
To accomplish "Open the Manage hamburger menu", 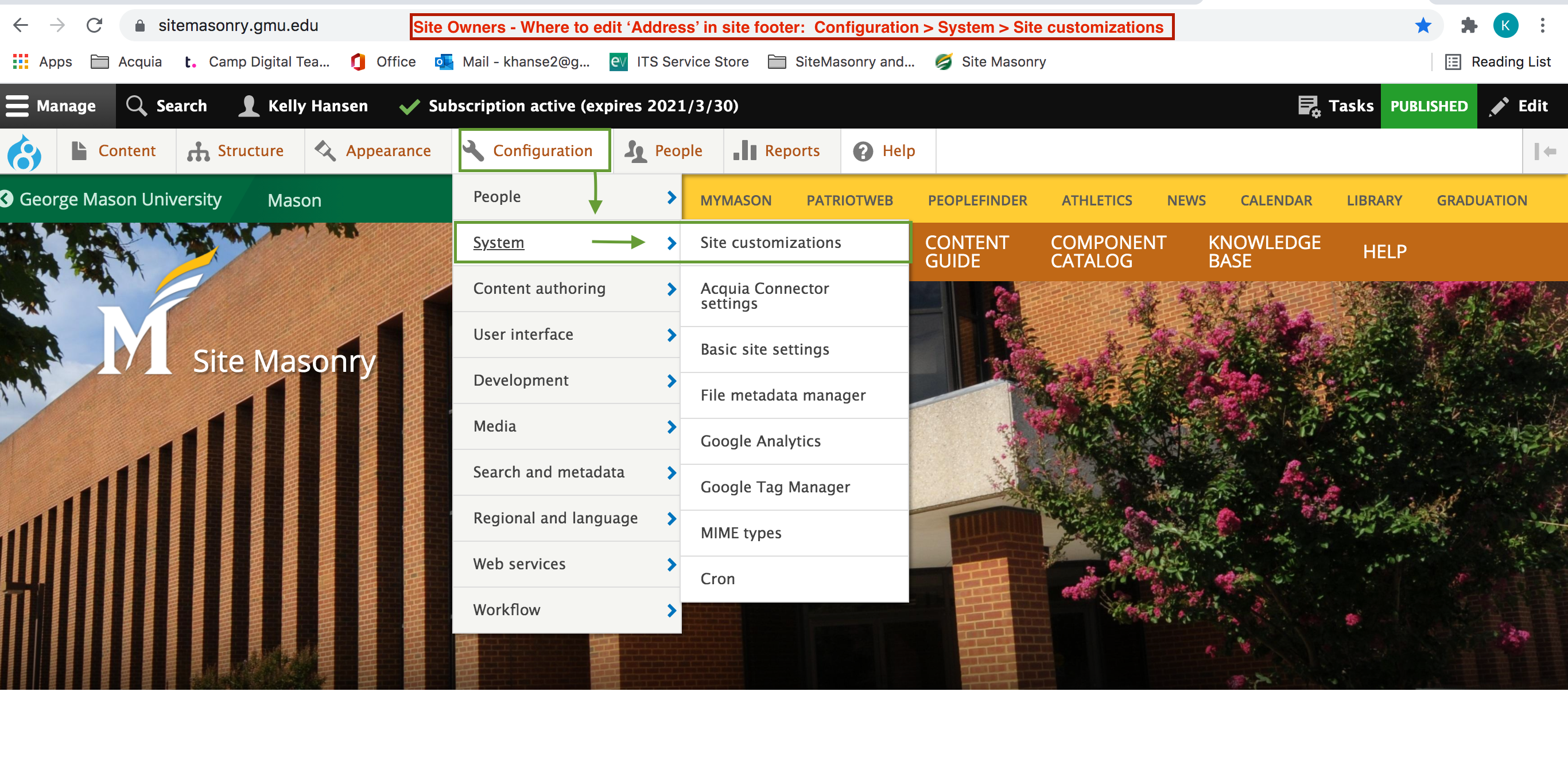I will (x=18, y=106).
